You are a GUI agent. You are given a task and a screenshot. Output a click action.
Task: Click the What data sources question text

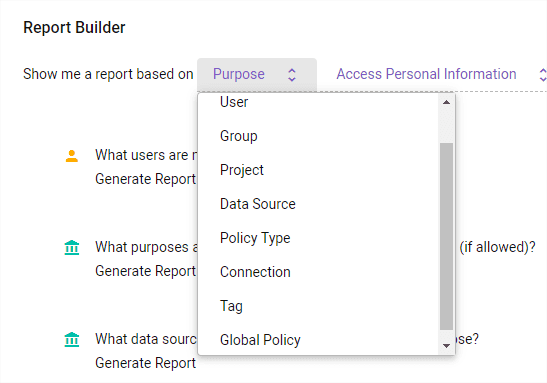pyautogui.click(x=146, y=339)
